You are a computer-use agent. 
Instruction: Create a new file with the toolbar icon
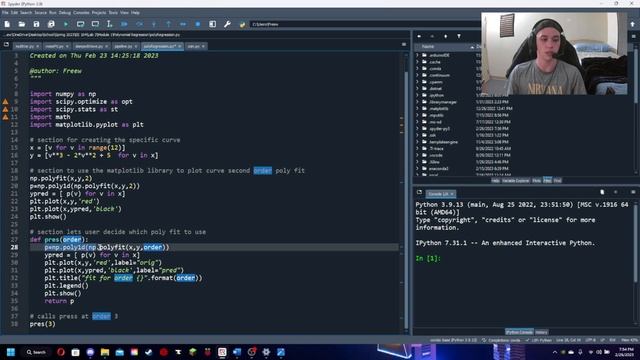coord(7,24)
